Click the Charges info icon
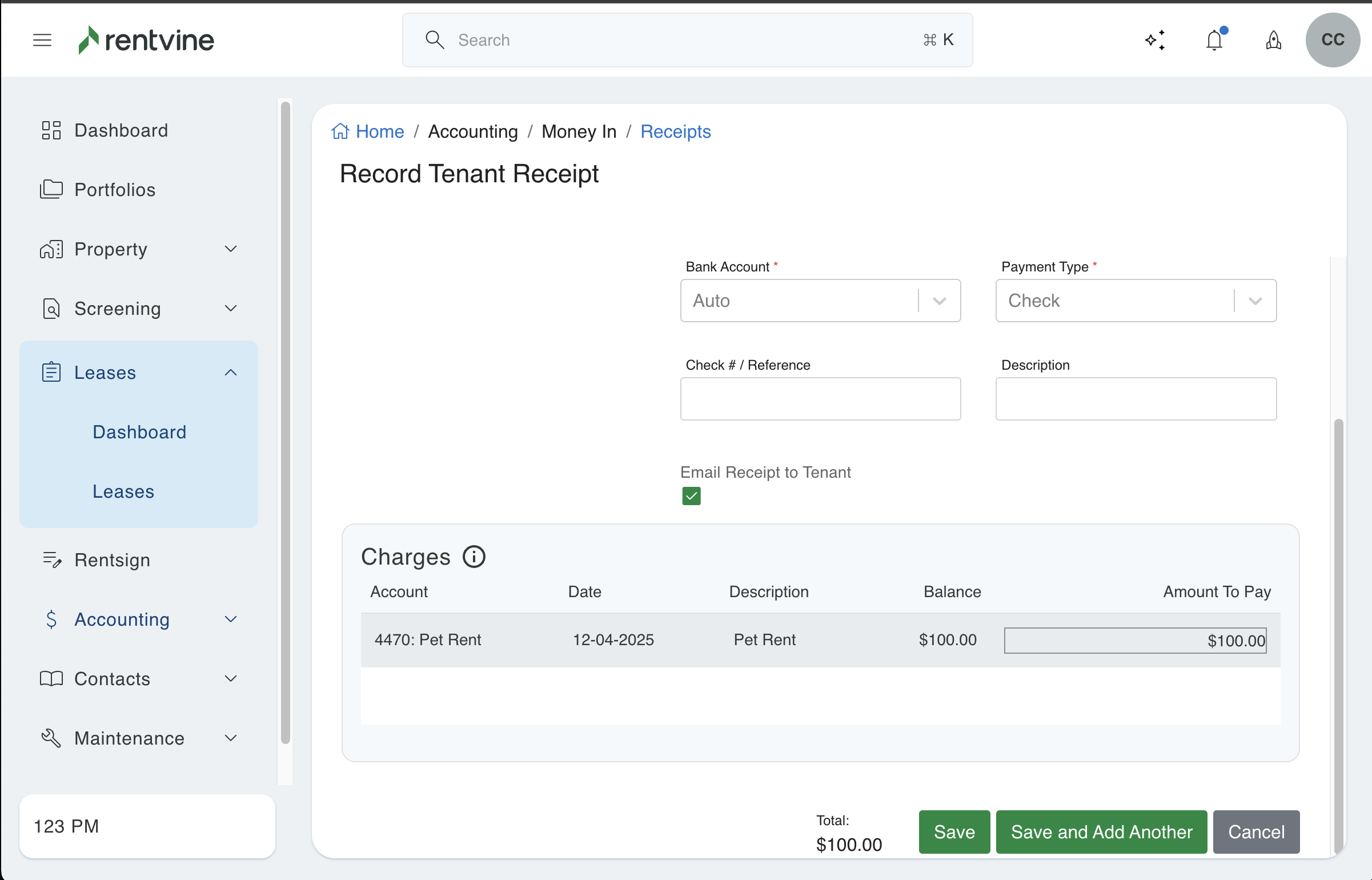 (x=474, y=557)
